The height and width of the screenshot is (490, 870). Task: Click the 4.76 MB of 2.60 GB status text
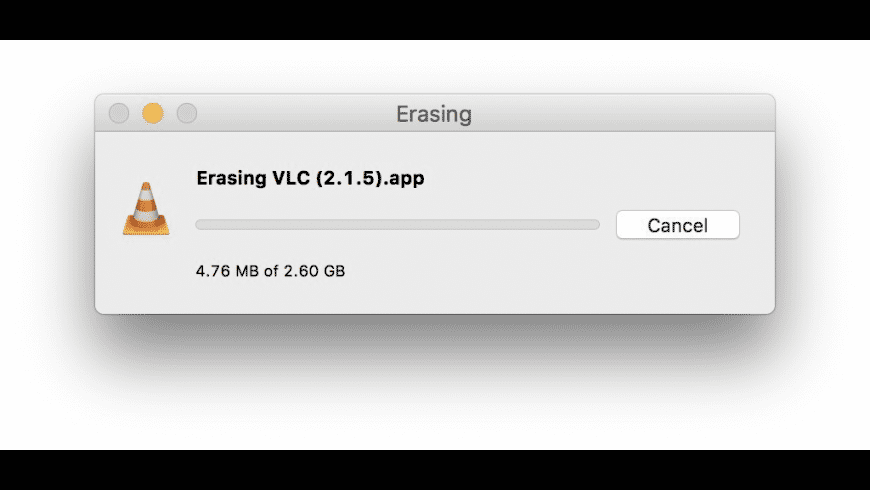coord(270,271)
